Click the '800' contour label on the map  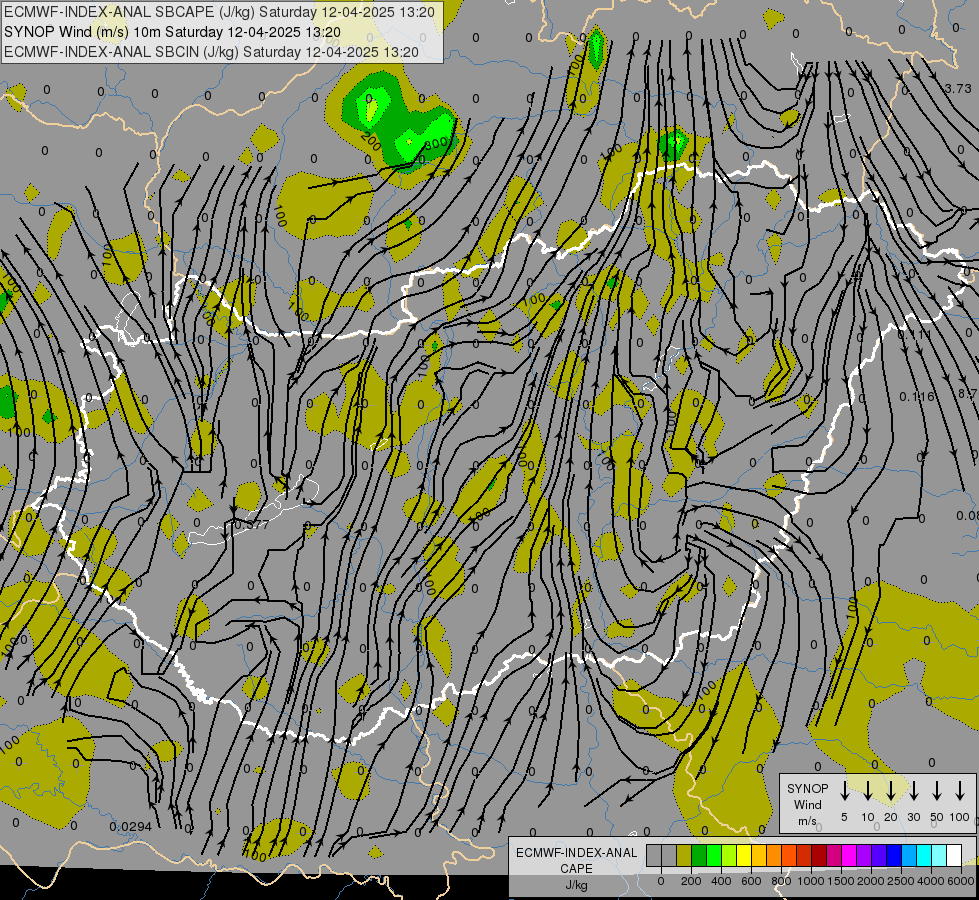tap(436, 144)
